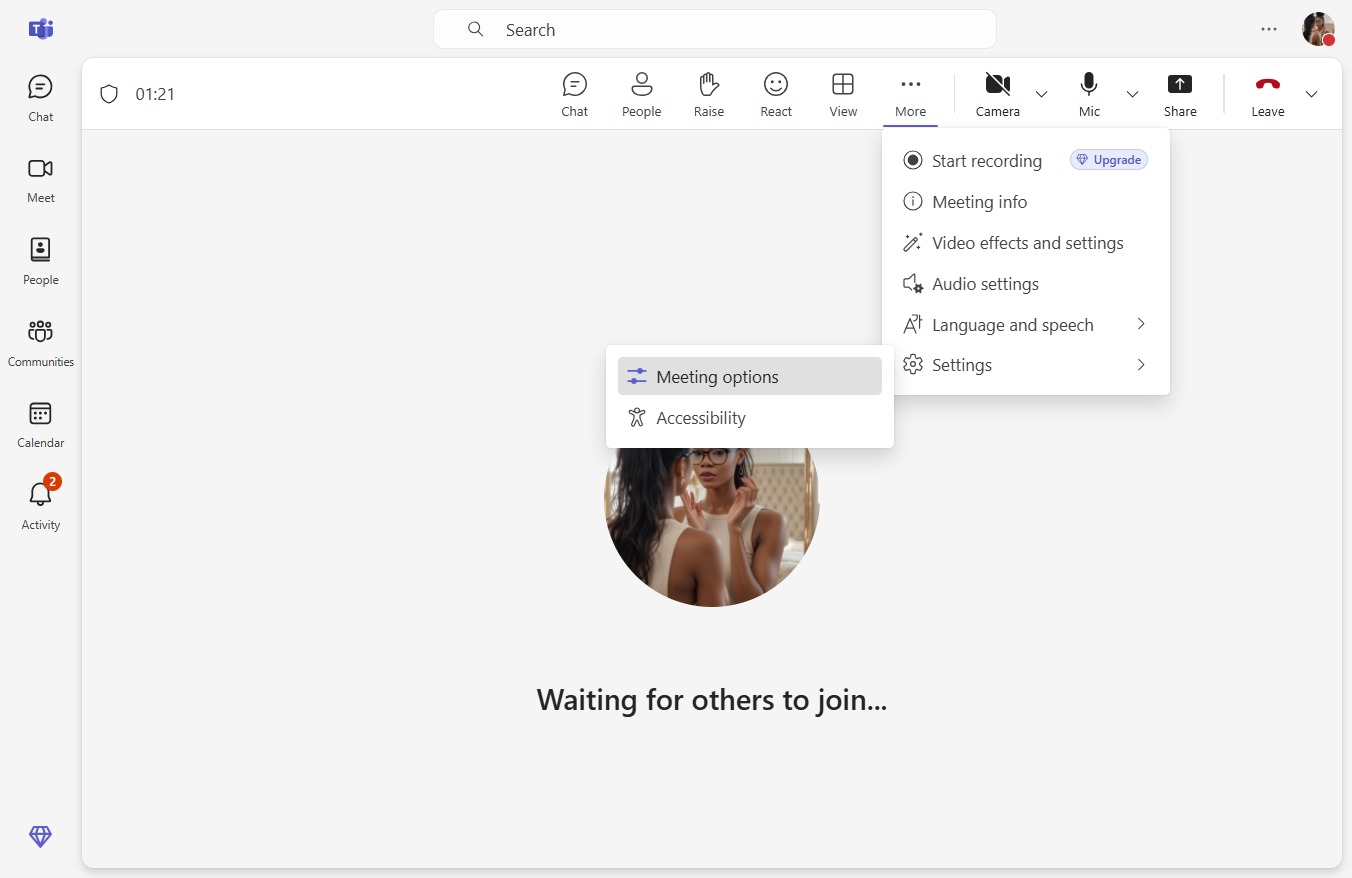Image resolution: width=1352 pixels, height=878 pixels.
Task: Open Communities in the sidebar
Action: (x=40, y=344)
